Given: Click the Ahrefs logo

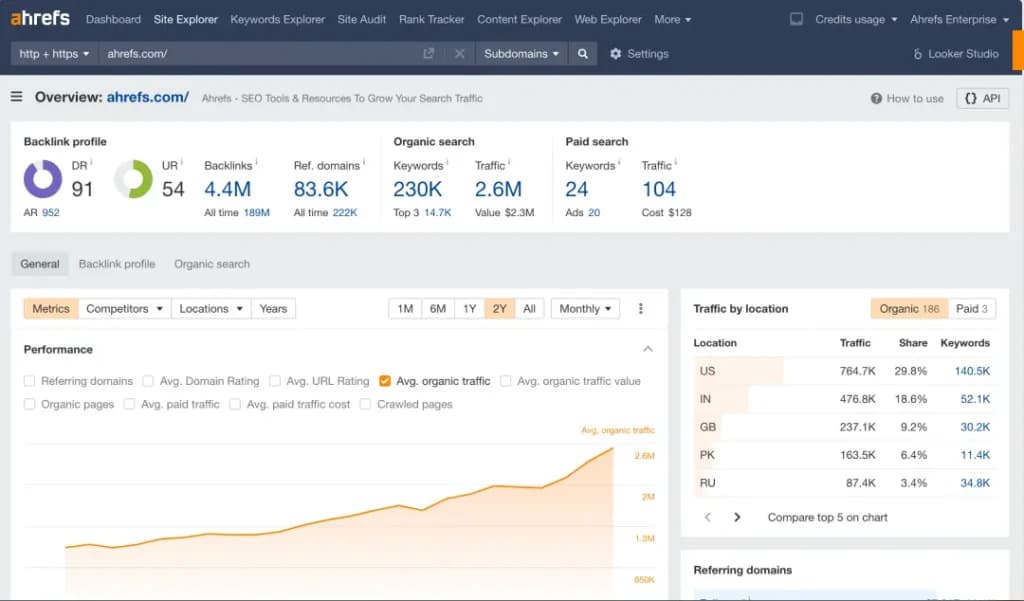Looking at the screenshot, I should pos(40,18).
